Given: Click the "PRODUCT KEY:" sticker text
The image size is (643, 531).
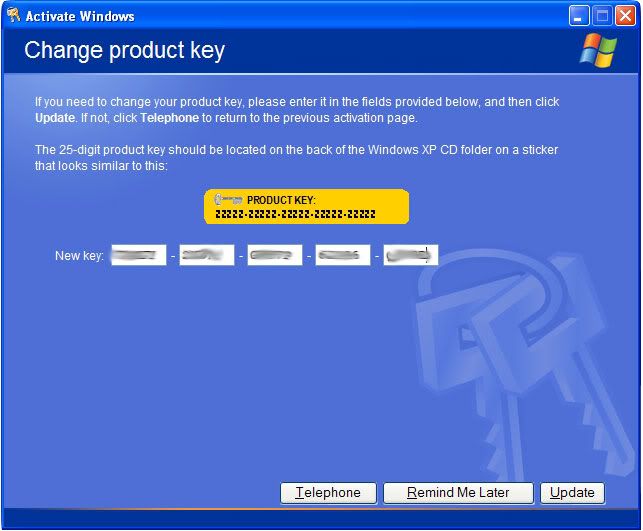Looking at the screenshot, I should click(x=281, y=200).
